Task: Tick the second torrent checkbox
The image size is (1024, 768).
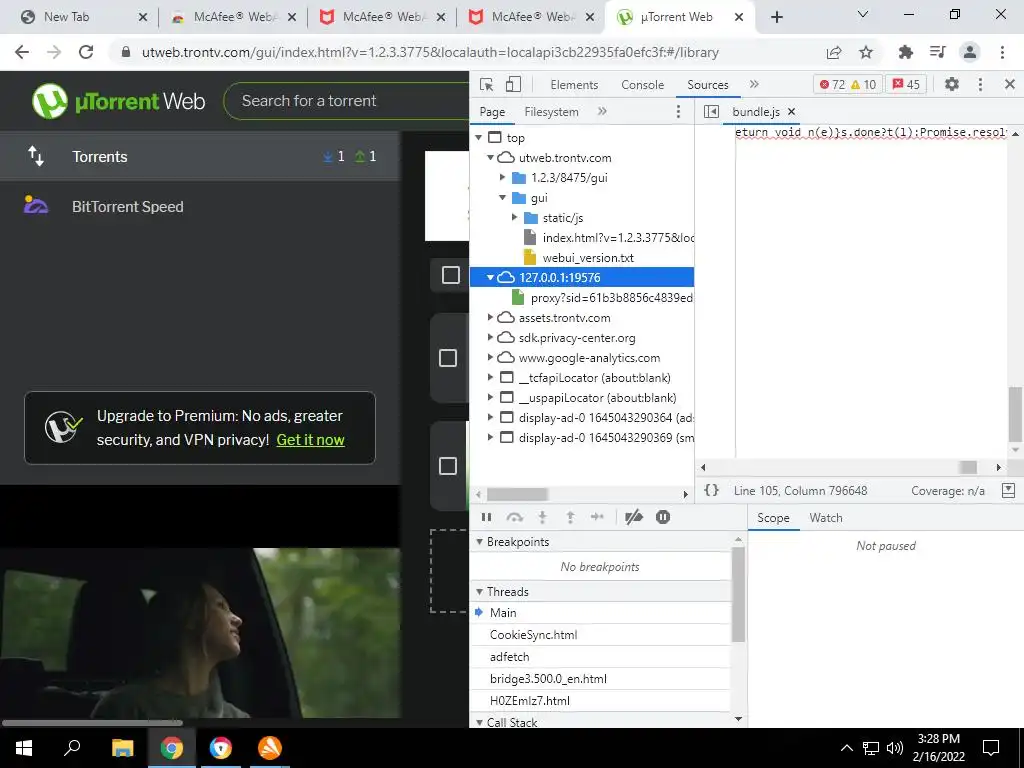Action: pos(448,358)
